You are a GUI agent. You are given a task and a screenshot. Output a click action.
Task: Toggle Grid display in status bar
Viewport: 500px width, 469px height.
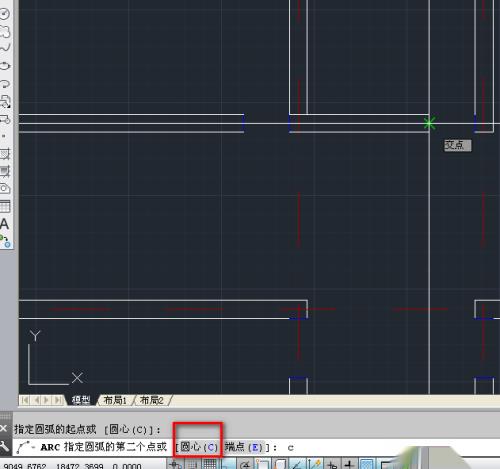coord(210,464)
